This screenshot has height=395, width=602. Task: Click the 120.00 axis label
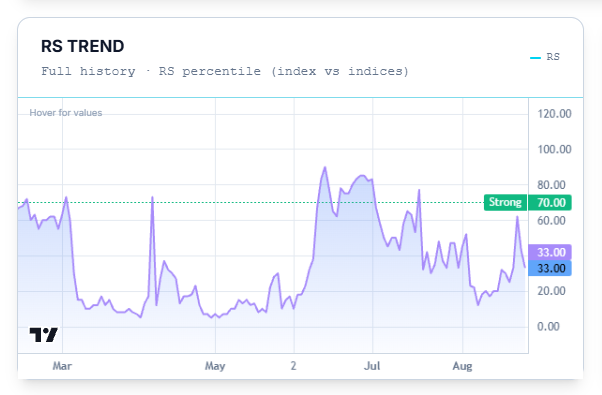[x=554, y=114]
